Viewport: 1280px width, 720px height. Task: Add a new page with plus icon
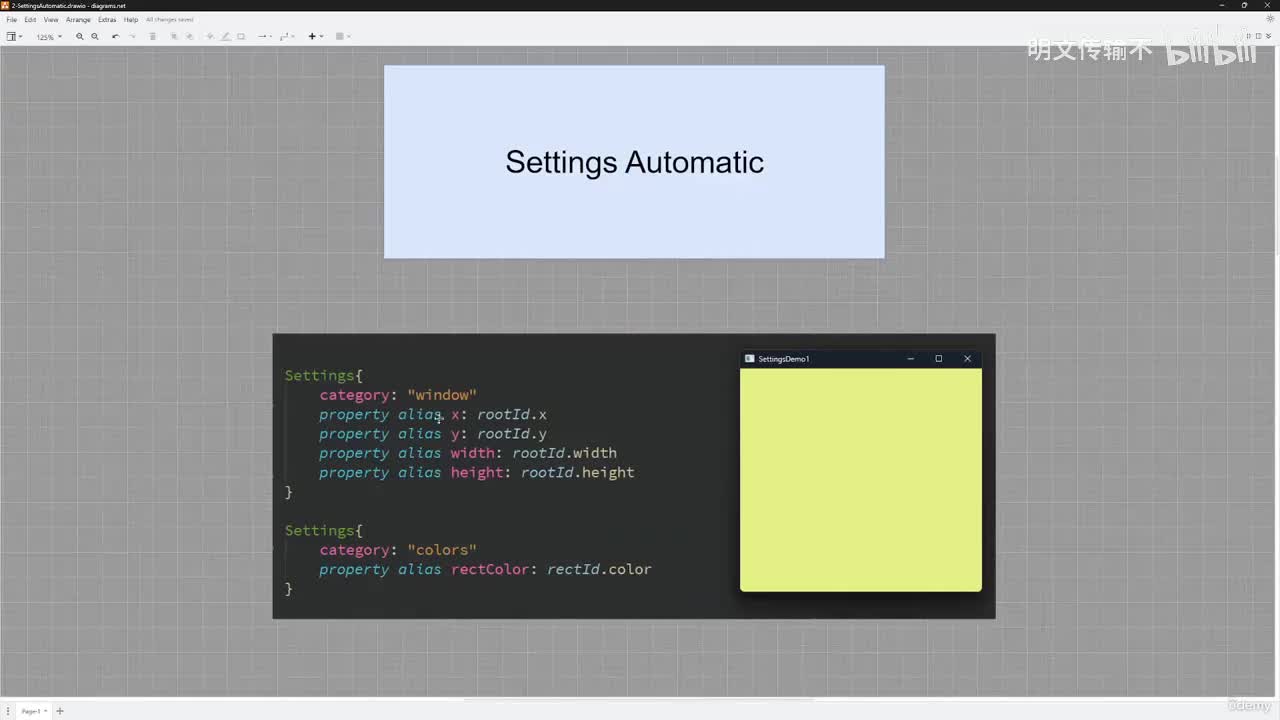tap(59, 711)
